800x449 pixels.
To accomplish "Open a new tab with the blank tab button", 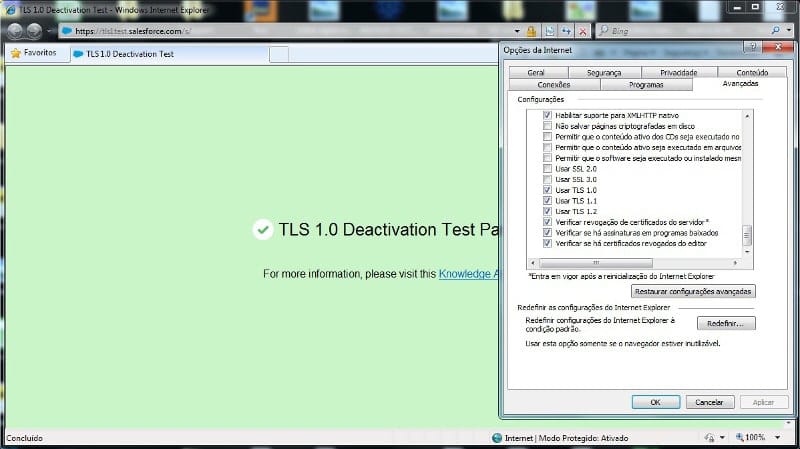I will coord(279,54).
